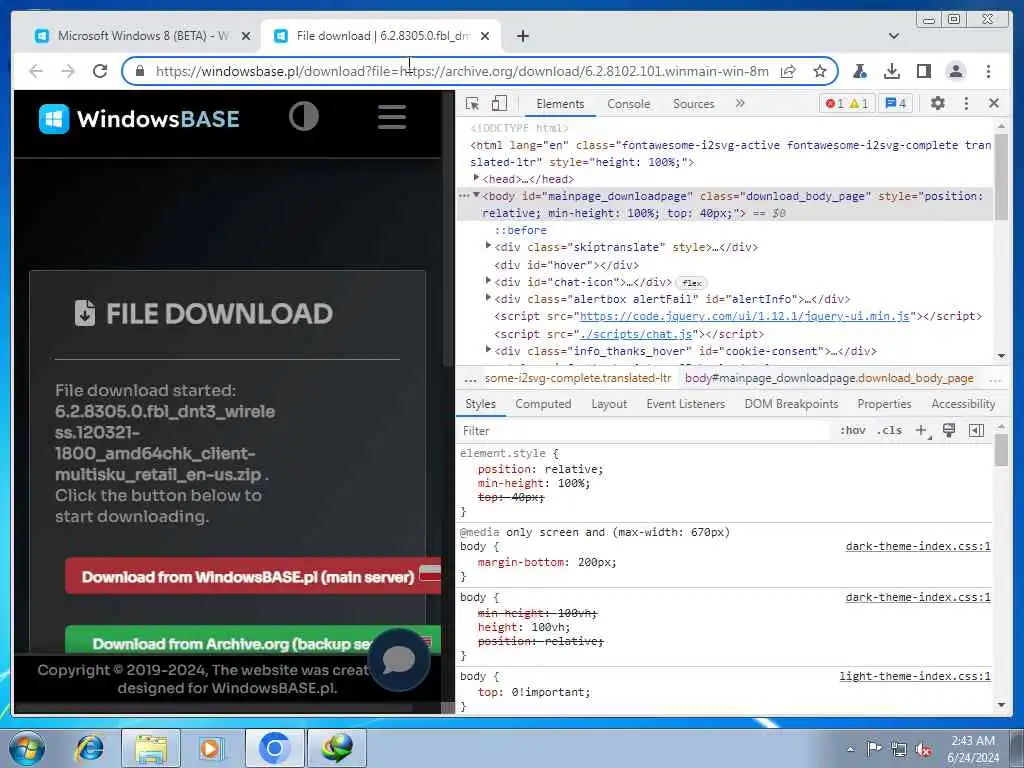Open the Chrome profile avatar
The width and height of the screenshot is (1024, 768).
(x=955, y=71)
